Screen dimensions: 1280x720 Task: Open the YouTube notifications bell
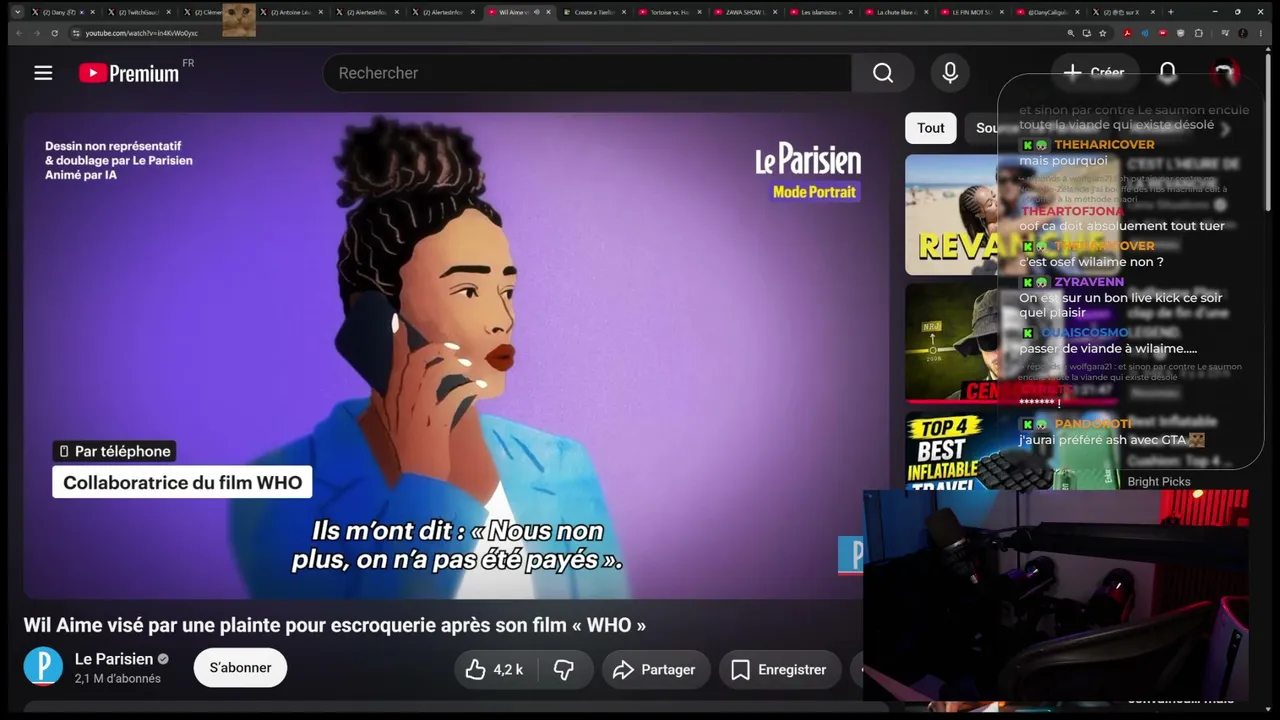pos(1168,73)
